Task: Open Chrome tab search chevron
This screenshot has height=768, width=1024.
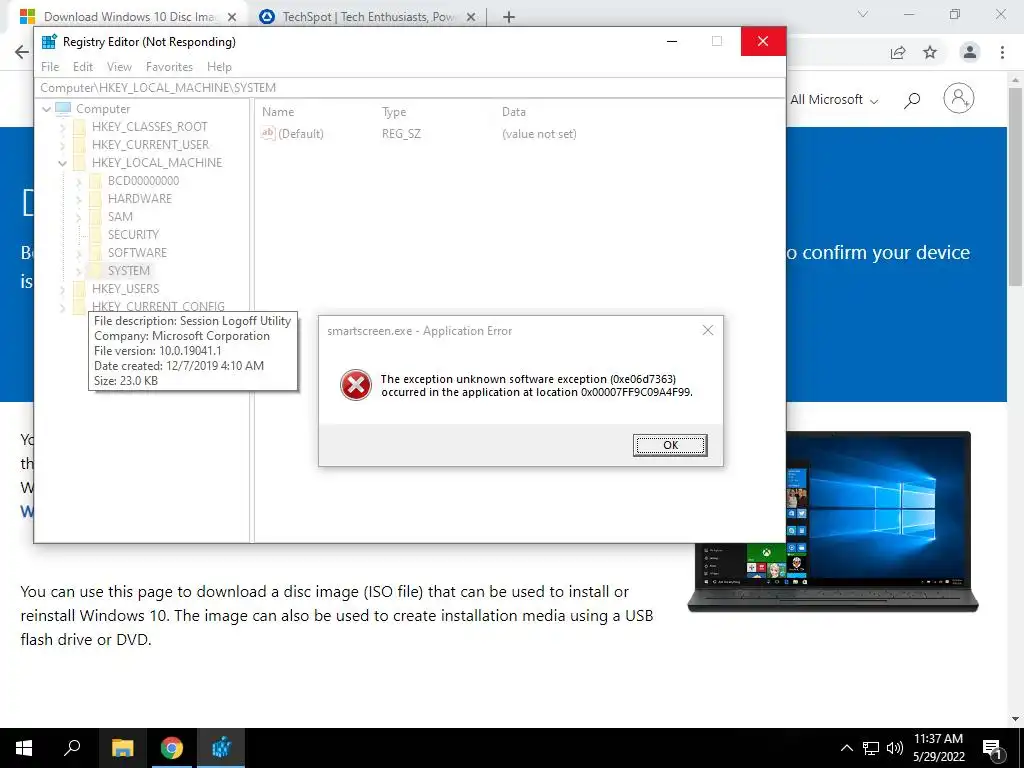Action: [863, 14]
